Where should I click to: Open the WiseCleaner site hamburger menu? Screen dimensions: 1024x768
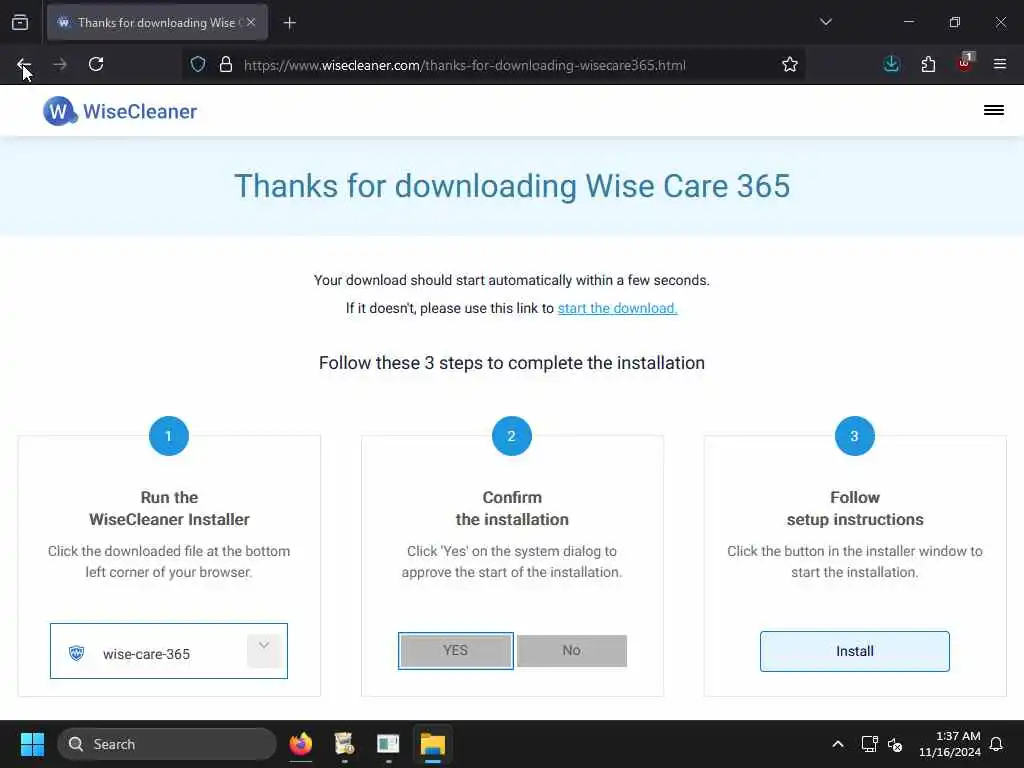[x=993, y=110]
